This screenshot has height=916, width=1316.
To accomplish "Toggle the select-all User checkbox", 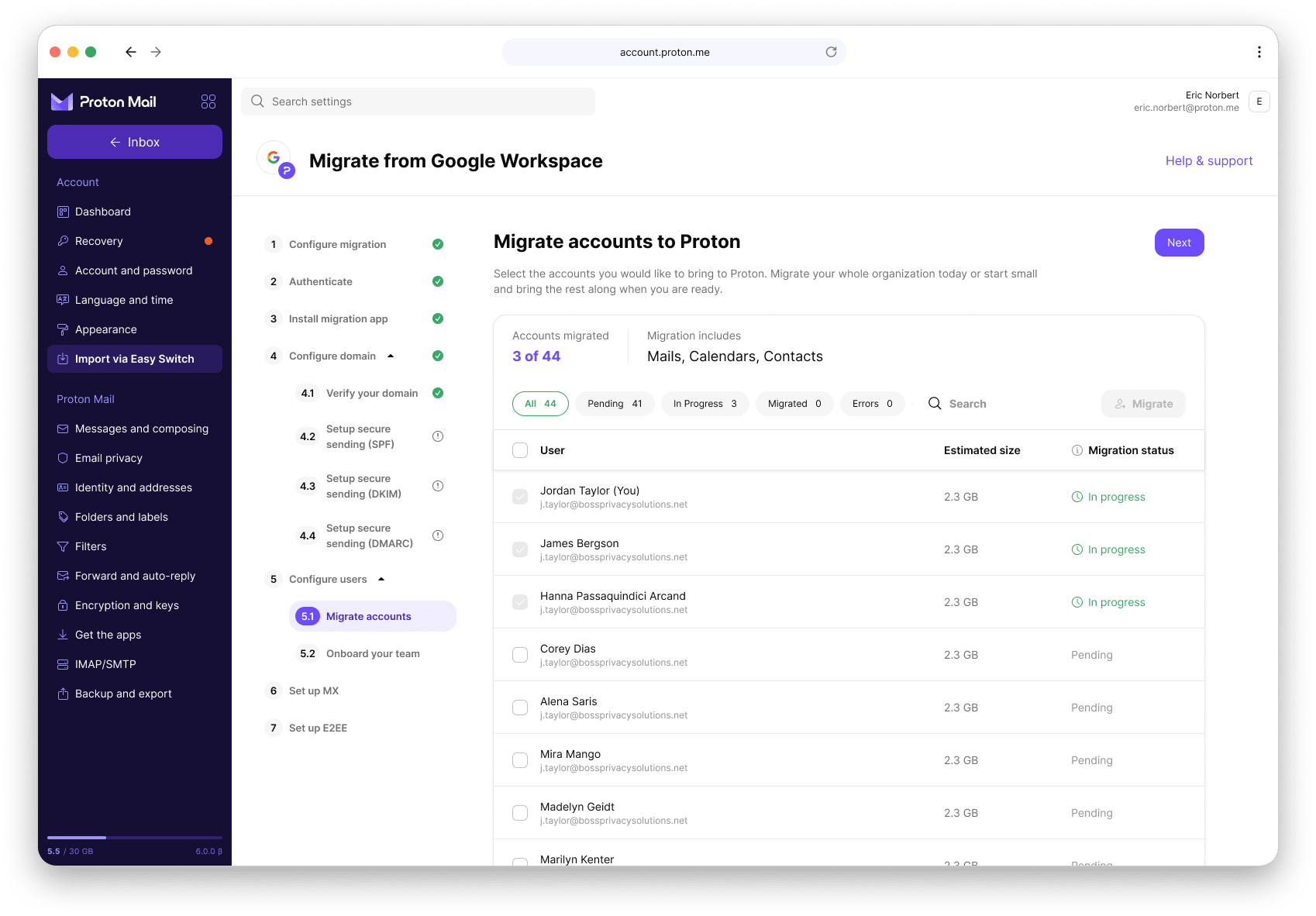I will pos(520,450).
